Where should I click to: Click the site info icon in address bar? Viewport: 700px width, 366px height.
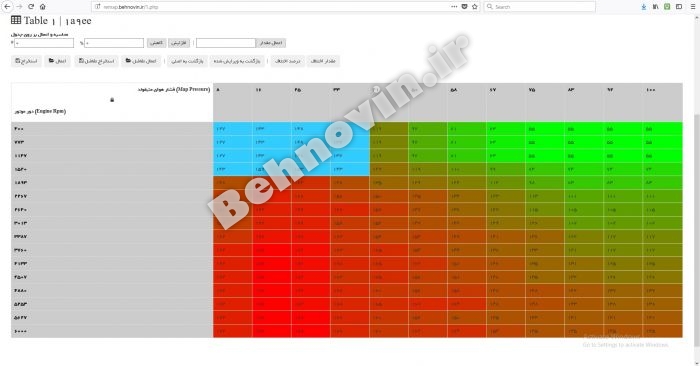[98, 7]
